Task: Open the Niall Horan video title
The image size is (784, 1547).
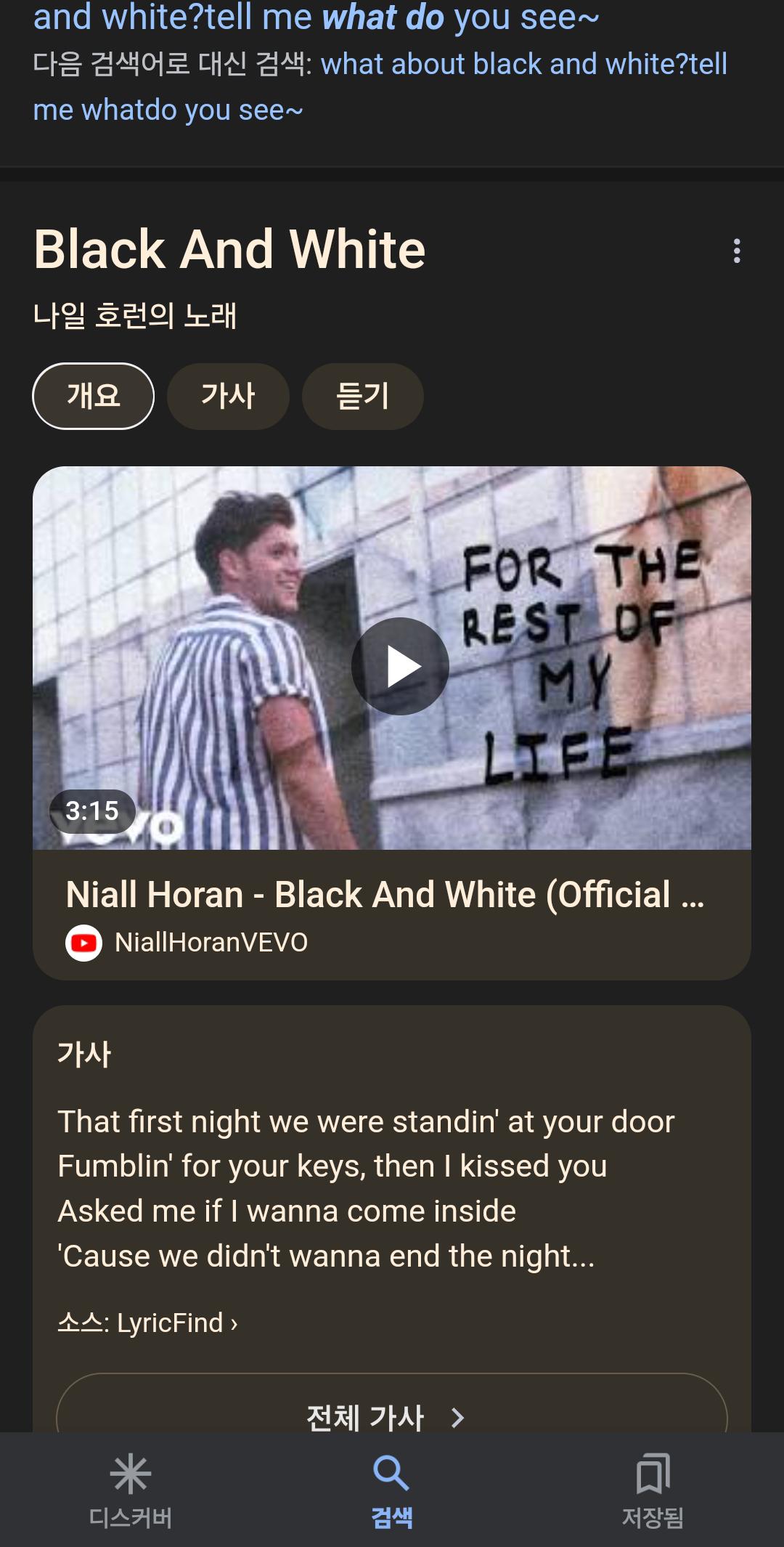Action: (385, 894)
